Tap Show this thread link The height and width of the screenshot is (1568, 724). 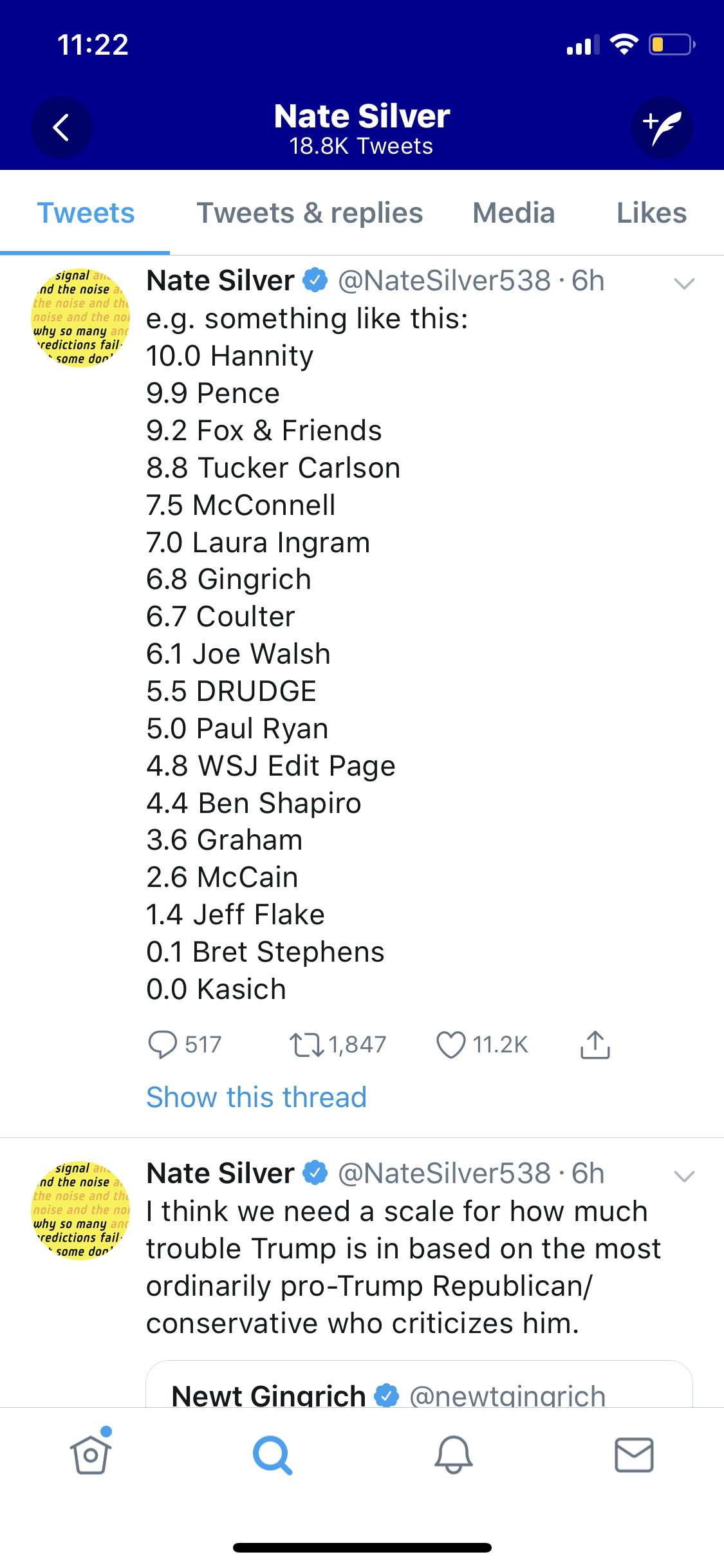point(256,1097)
